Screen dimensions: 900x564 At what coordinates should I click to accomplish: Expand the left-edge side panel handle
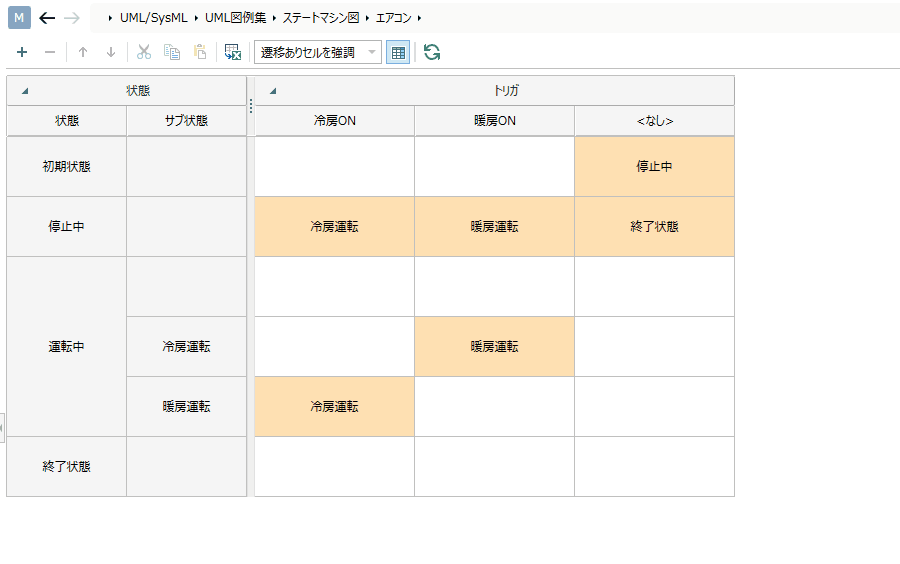pos(2,427)
